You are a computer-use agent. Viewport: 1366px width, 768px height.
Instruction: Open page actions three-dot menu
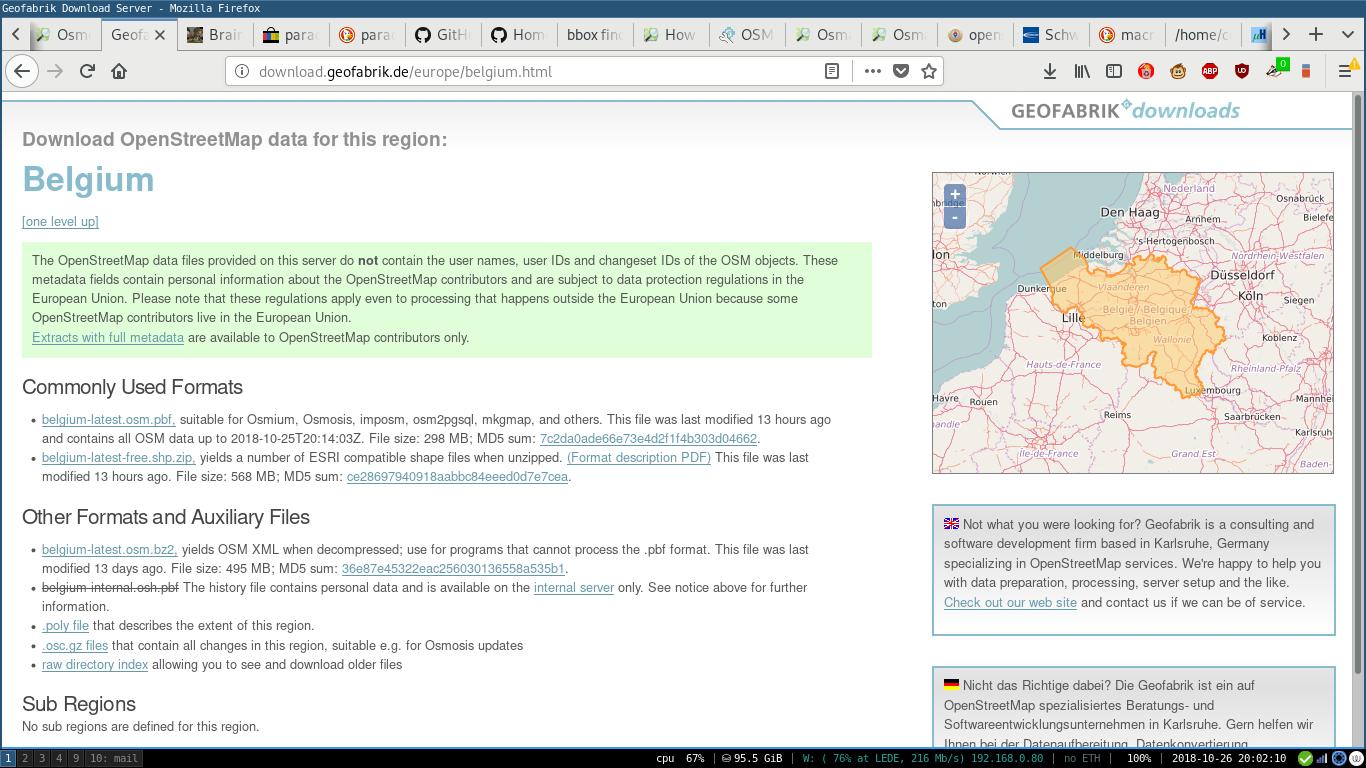tap(872, 71)
